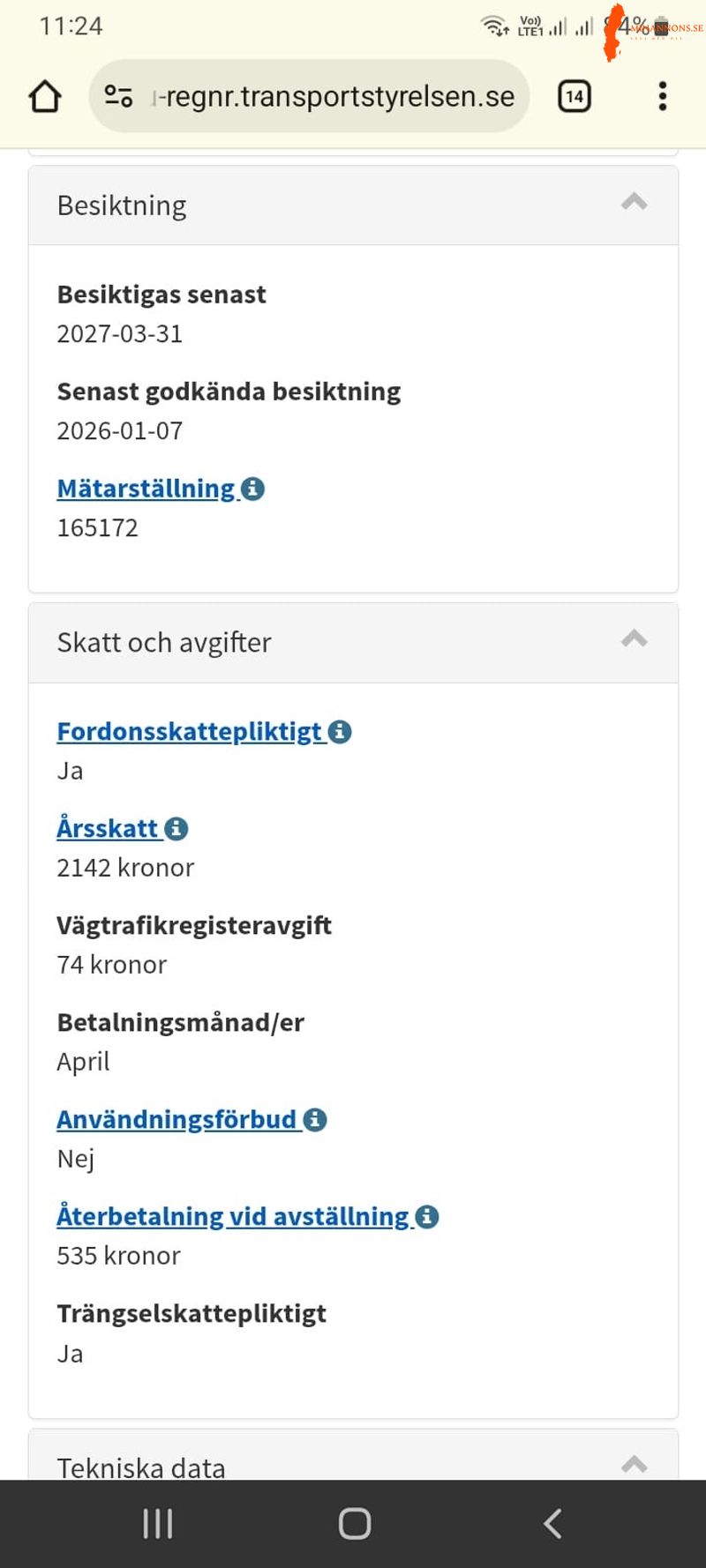This screenshot has width=706, height=1568.
Task: Collapse the Skatt och avgifter section
Action: pos(634,639)
